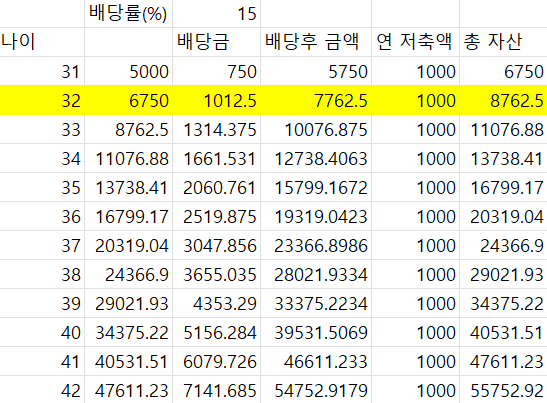The width and height of the screenshot is (547, 403).
Task: Select the highlighted age cell 32
Action: click(42, 100)
